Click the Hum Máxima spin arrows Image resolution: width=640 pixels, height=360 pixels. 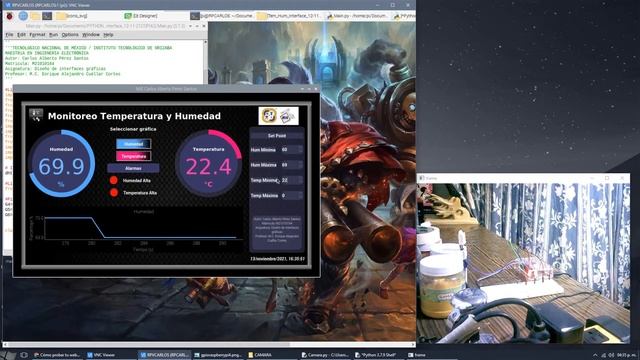(300, 165)
